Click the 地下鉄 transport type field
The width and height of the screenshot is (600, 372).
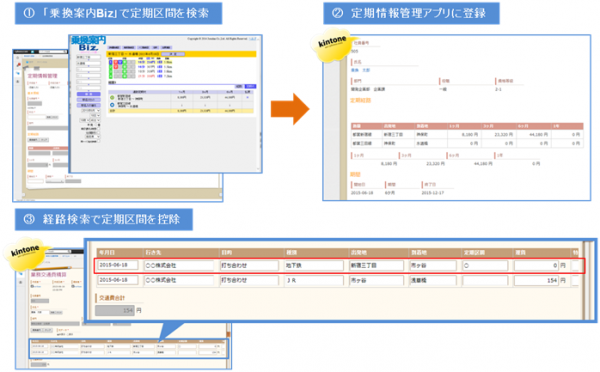(x=314, y=265)
